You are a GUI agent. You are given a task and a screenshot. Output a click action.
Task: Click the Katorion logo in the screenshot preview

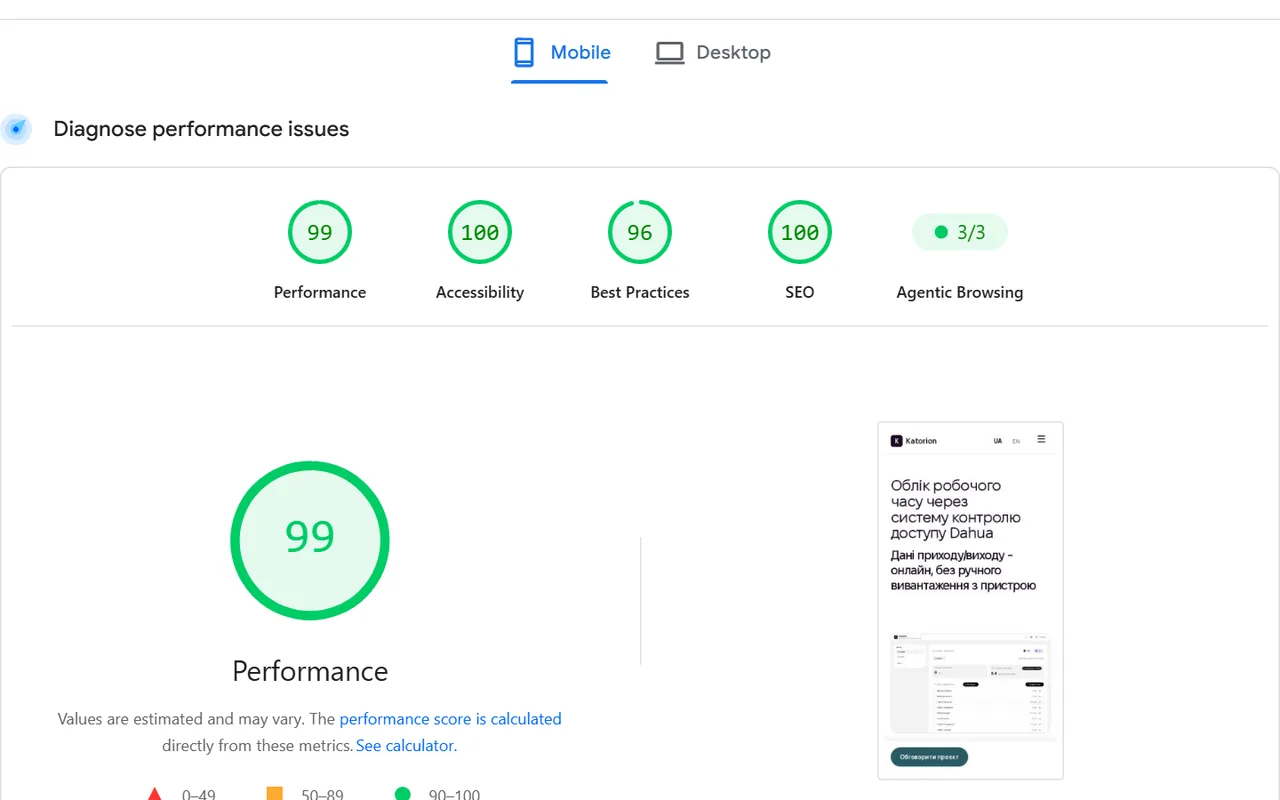(x=914, y=441)
